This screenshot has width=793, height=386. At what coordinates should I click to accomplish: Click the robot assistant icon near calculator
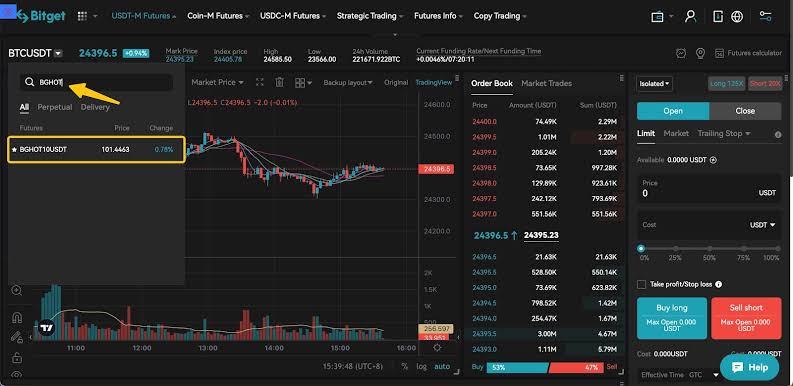click(x=681, y=53)
